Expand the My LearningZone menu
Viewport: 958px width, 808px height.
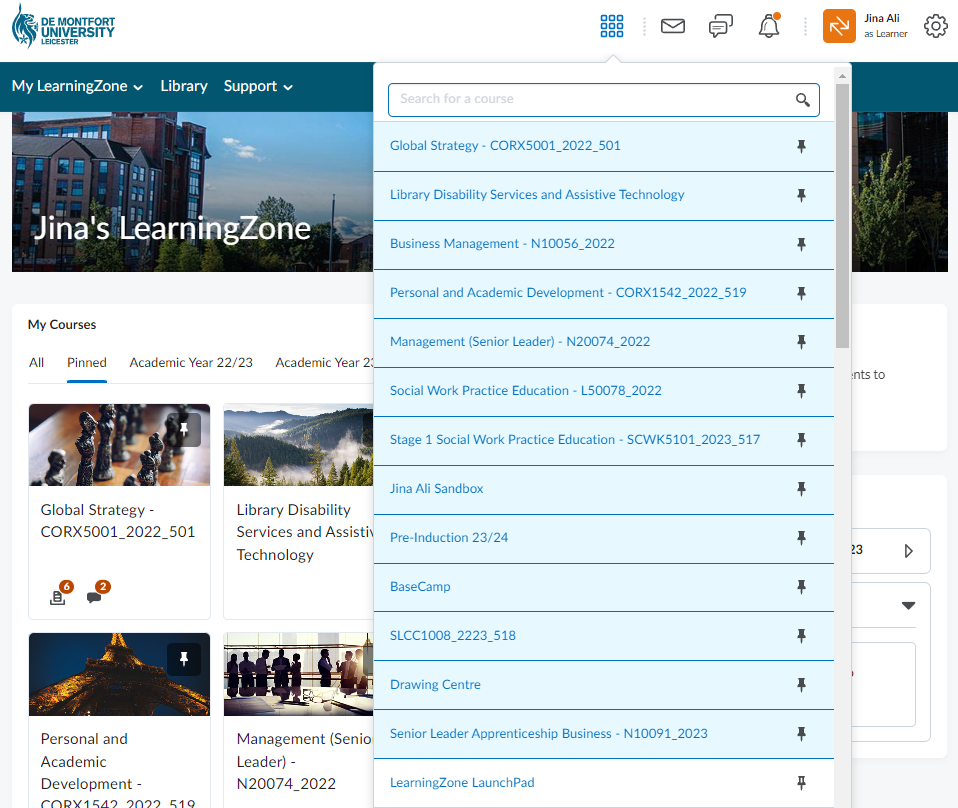pyautogui.click(x=77, y=86)
